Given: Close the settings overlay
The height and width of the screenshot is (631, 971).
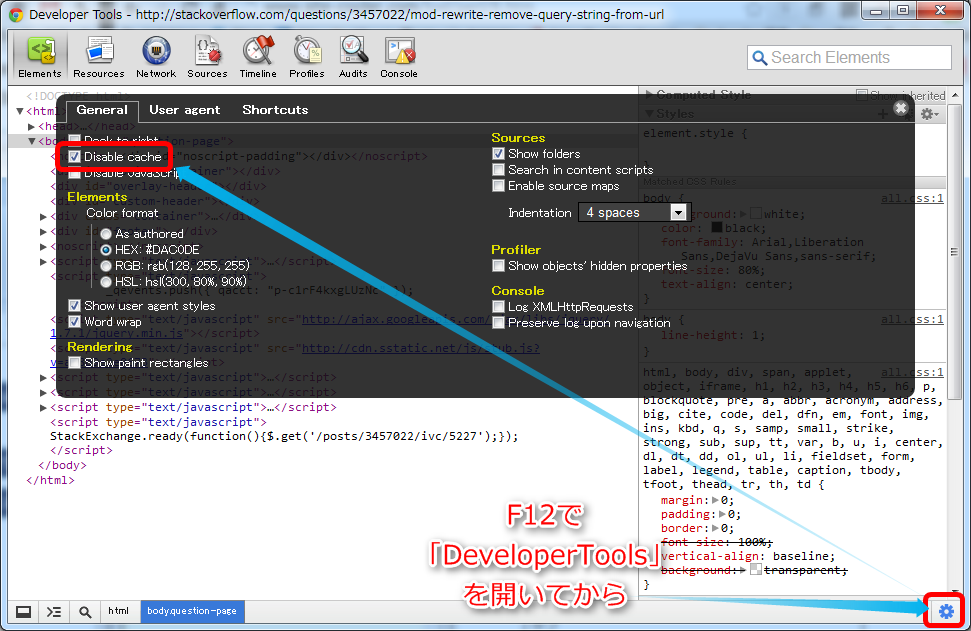Looking at the screenshot, I should point(900,108).
